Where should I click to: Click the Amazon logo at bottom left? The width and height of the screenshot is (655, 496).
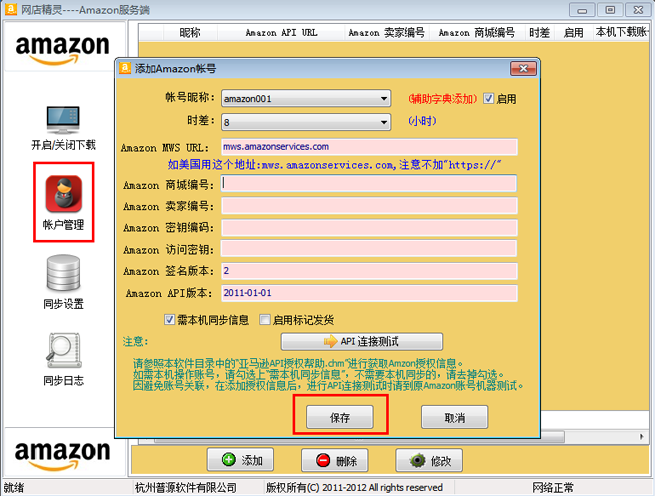click(63, 455)
